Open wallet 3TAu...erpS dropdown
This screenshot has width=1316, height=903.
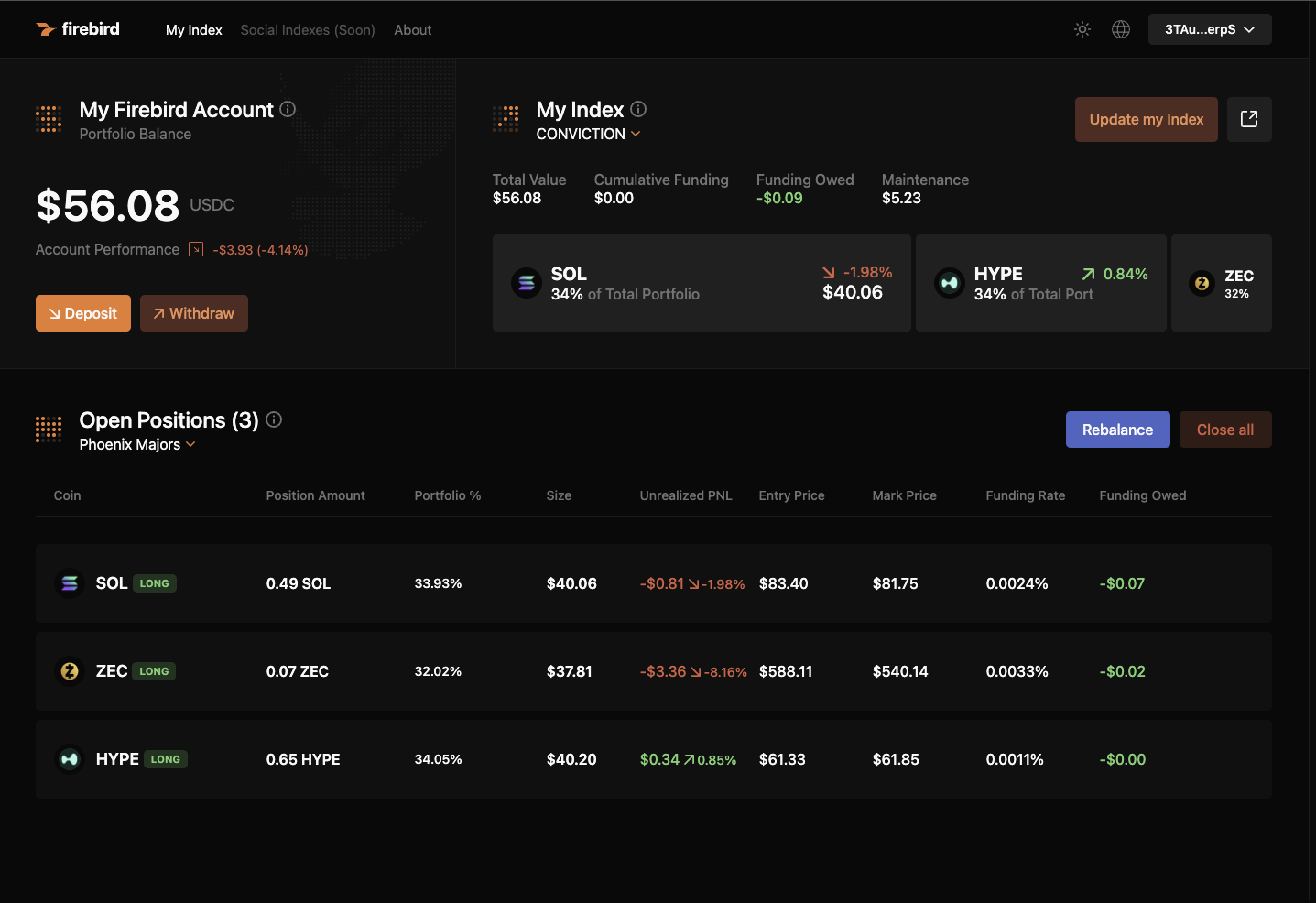(x=1210, y=29)
